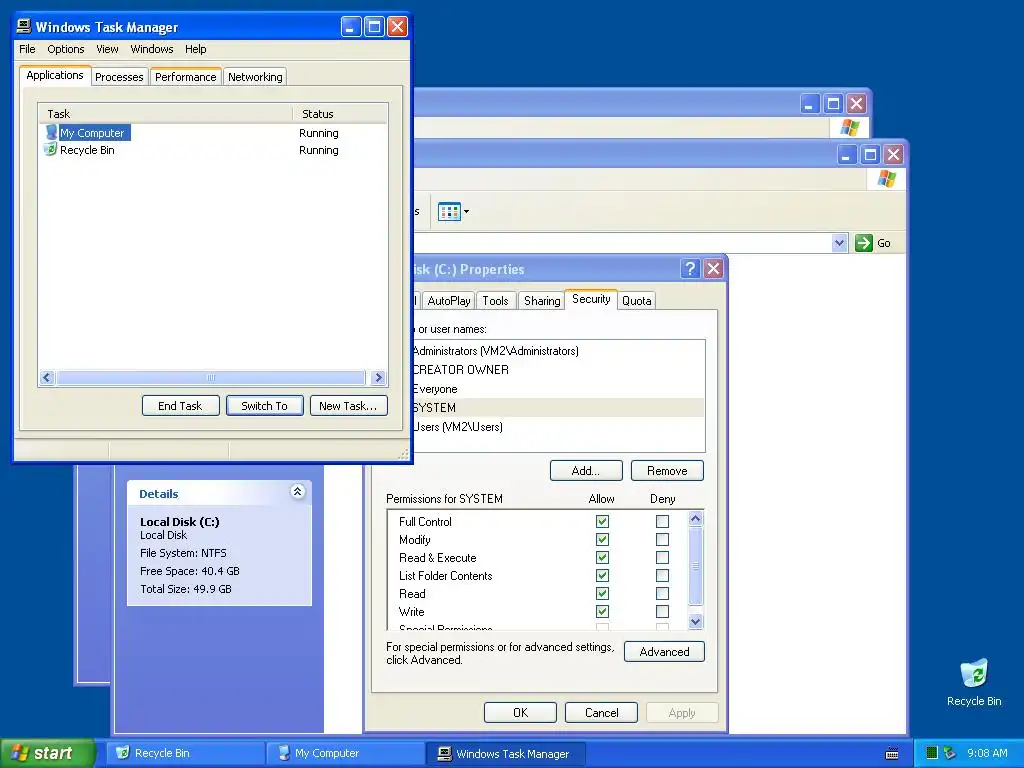Click the Recycle Bin icon in task list
The width and height of the screenshot is (1024, 768).
pyautogui.click(x=50, y=150)
